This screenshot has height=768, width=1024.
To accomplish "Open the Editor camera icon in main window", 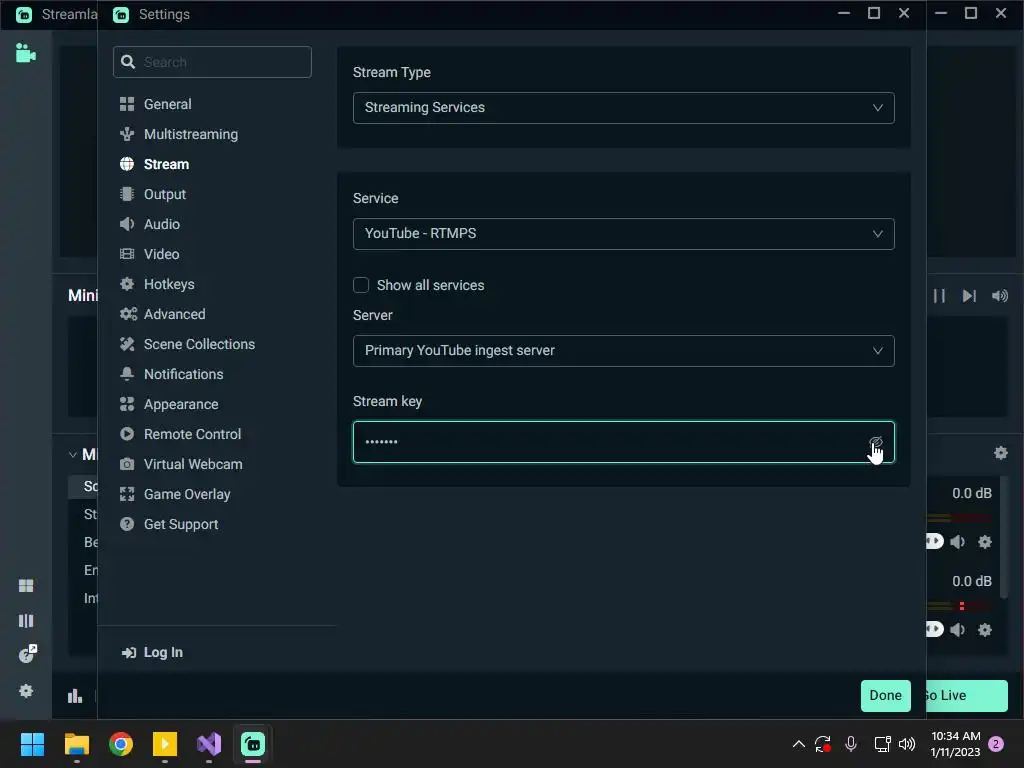I will click(25, 53).
